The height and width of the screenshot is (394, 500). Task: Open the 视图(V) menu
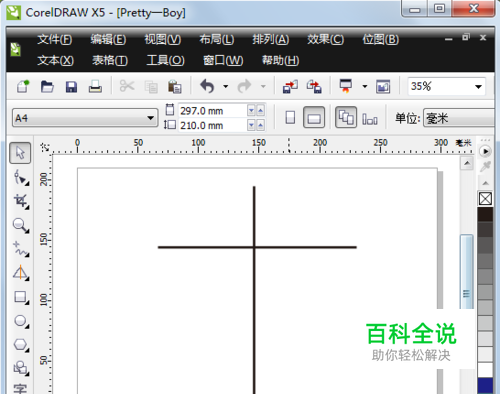point(163,40)
